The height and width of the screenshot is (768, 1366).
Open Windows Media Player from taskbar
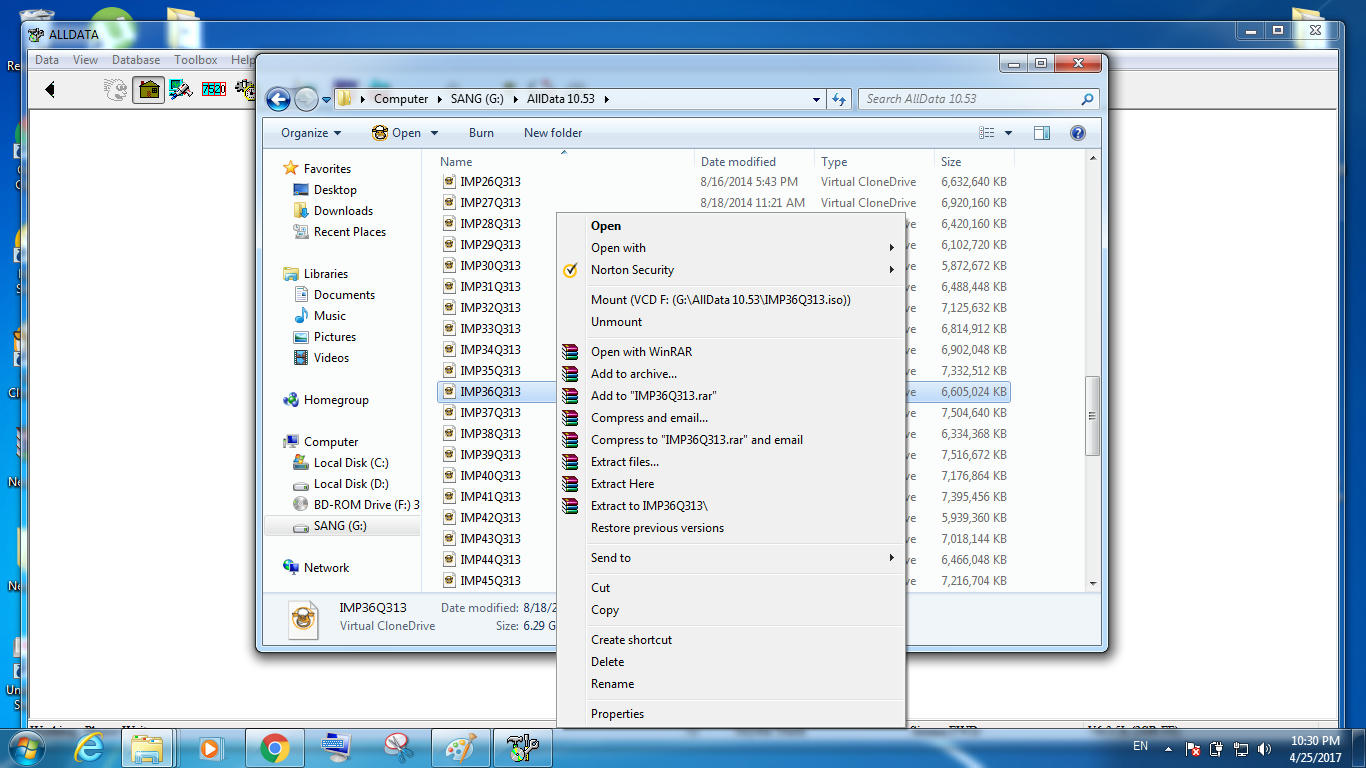tap(211, 747)
